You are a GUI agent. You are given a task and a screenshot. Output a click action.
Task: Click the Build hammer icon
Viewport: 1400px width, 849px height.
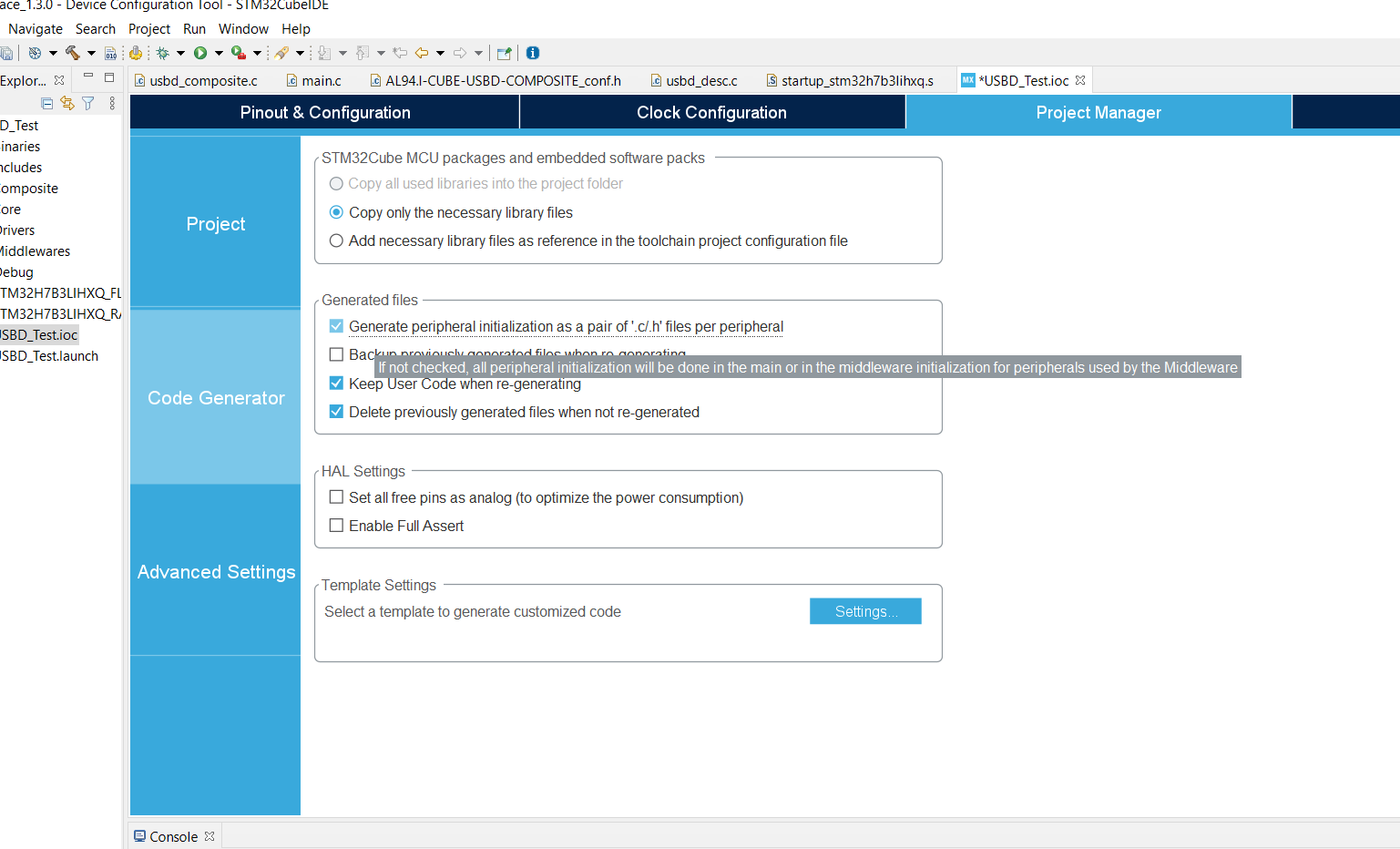(73, 53)
